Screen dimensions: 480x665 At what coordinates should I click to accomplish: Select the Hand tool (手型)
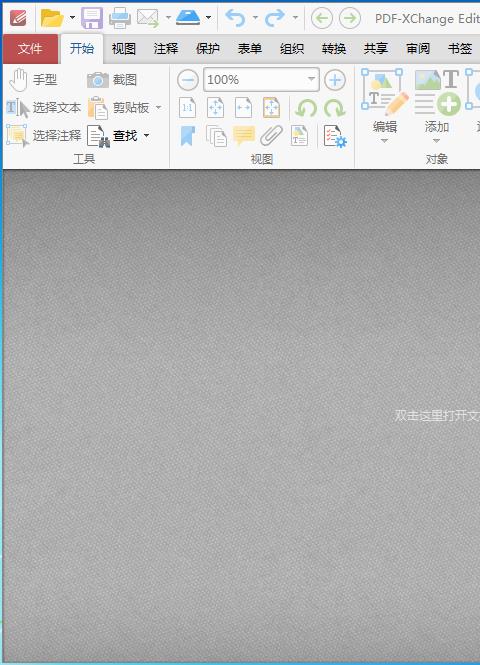[x=33, y=79]
